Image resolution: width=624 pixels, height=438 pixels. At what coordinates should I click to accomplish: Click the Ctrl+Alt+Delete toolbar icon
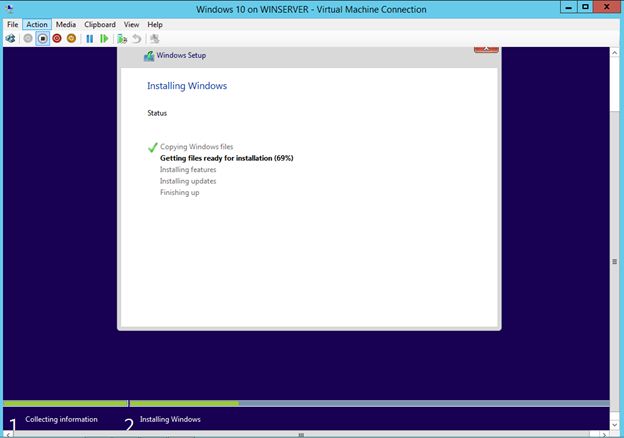pos(10,39)
